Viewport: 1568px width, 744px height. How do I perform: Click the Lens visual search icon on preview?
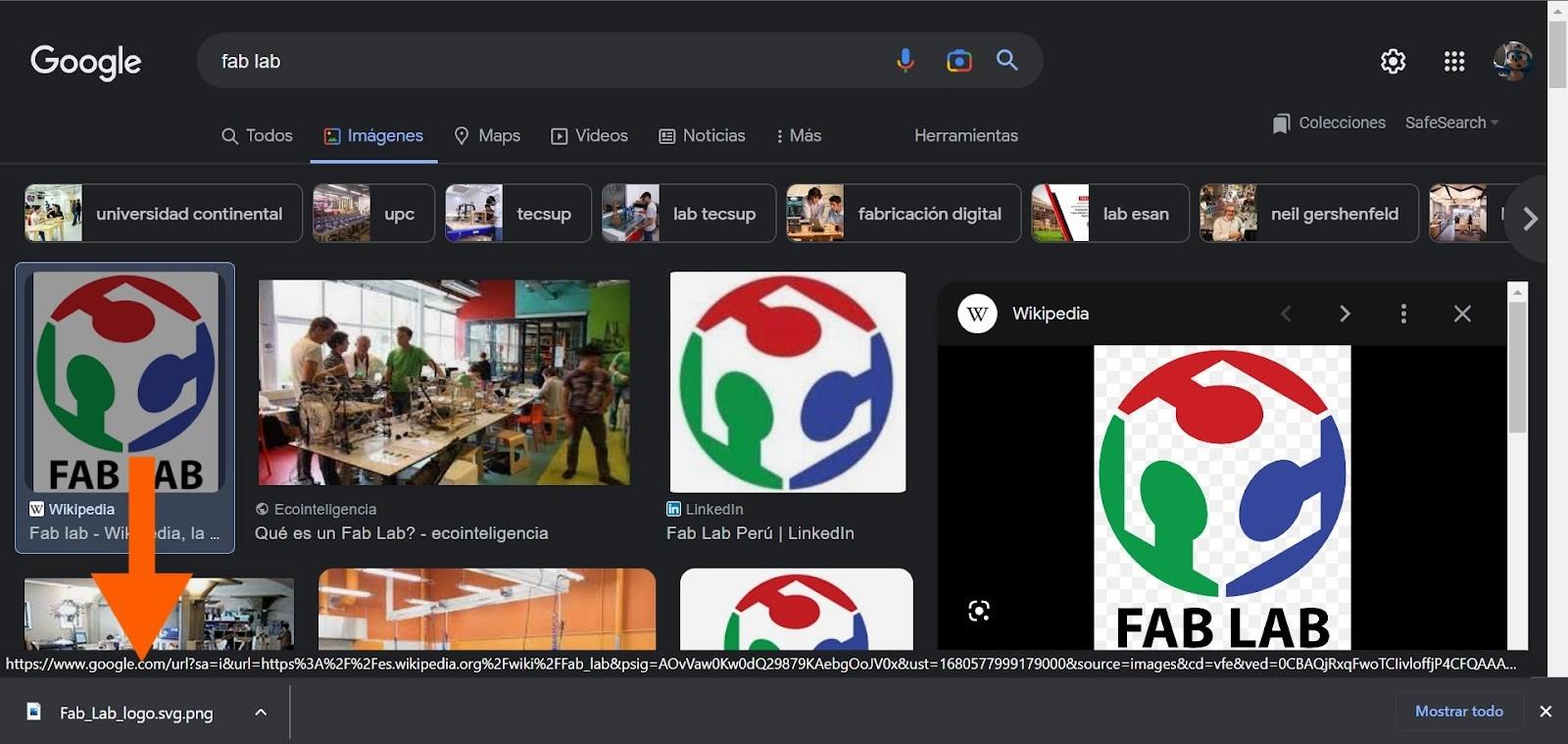point(979,611)
